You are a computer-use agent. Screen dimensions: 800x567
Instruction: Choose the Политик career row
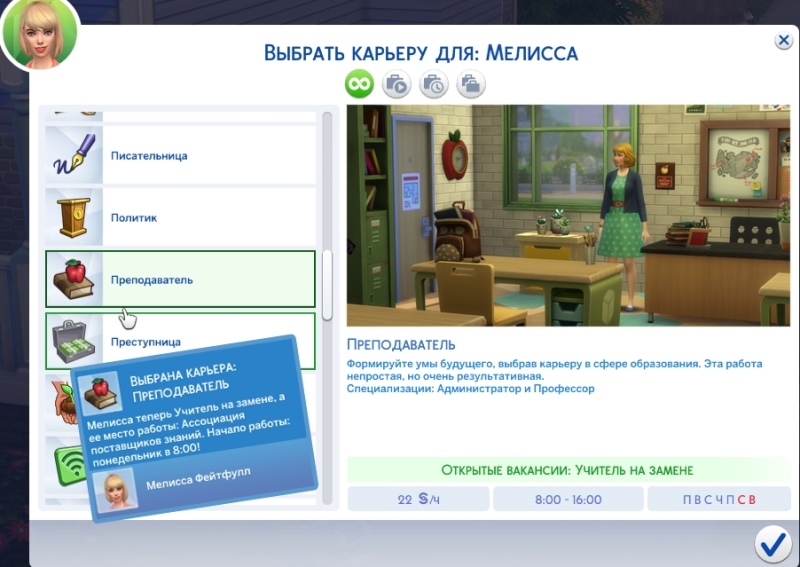[x=181, y=217]
